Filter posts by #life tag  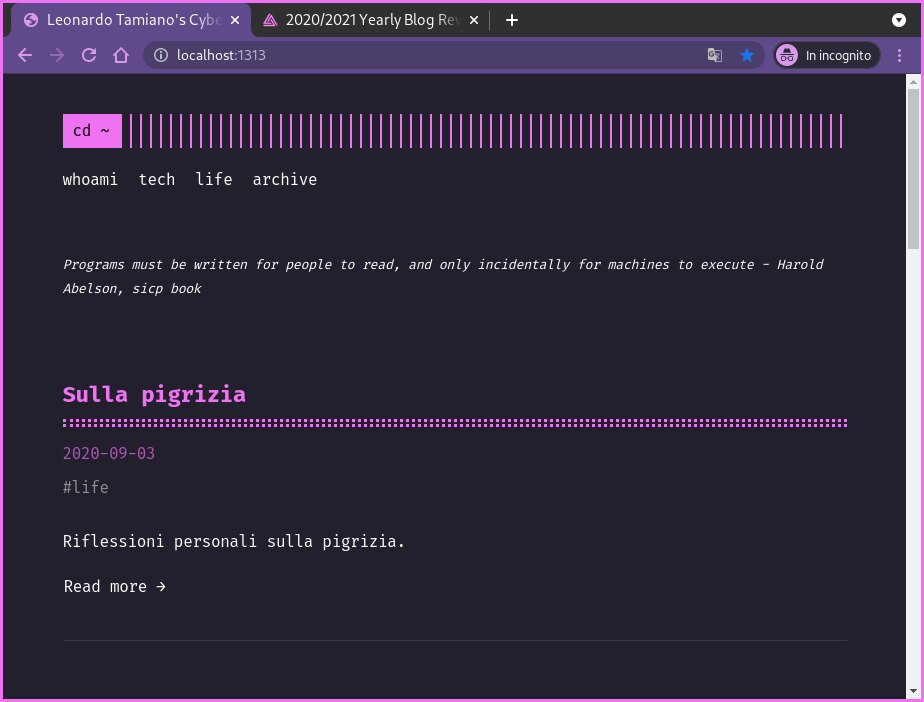click(85, 487)
